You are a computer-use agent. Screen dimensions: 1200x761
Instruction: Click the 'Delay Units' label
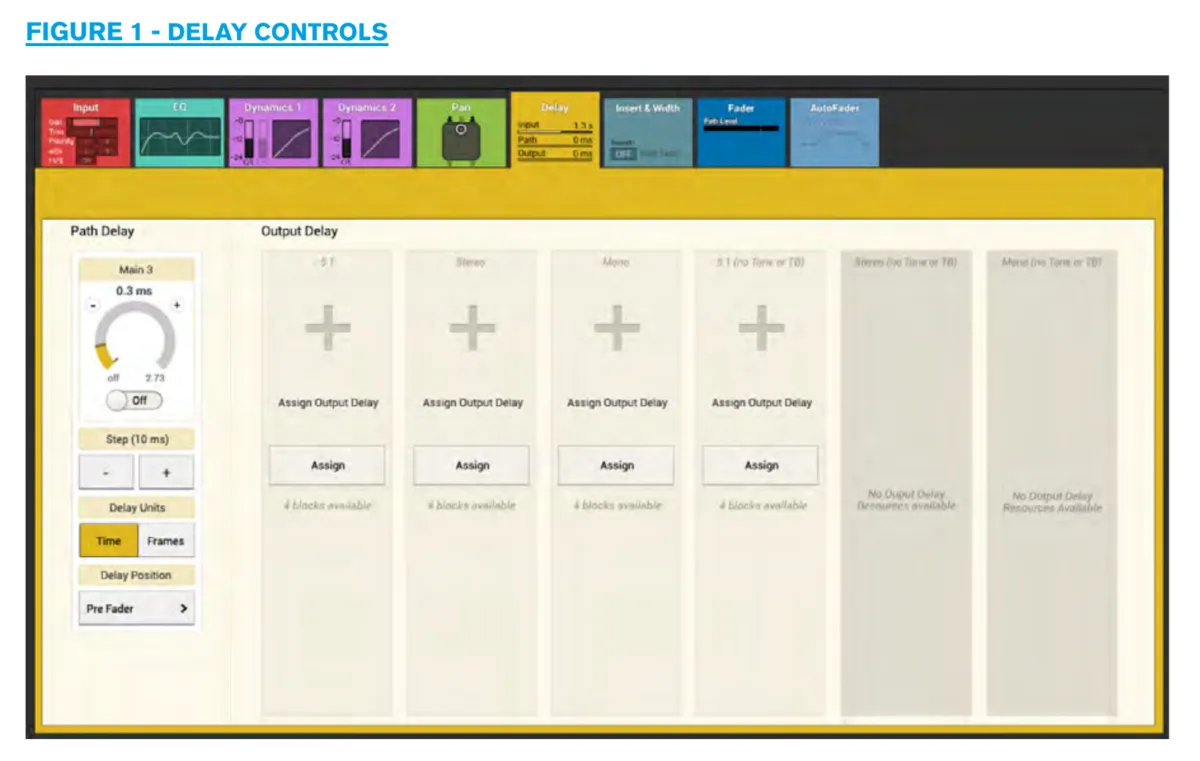point(137,508)
